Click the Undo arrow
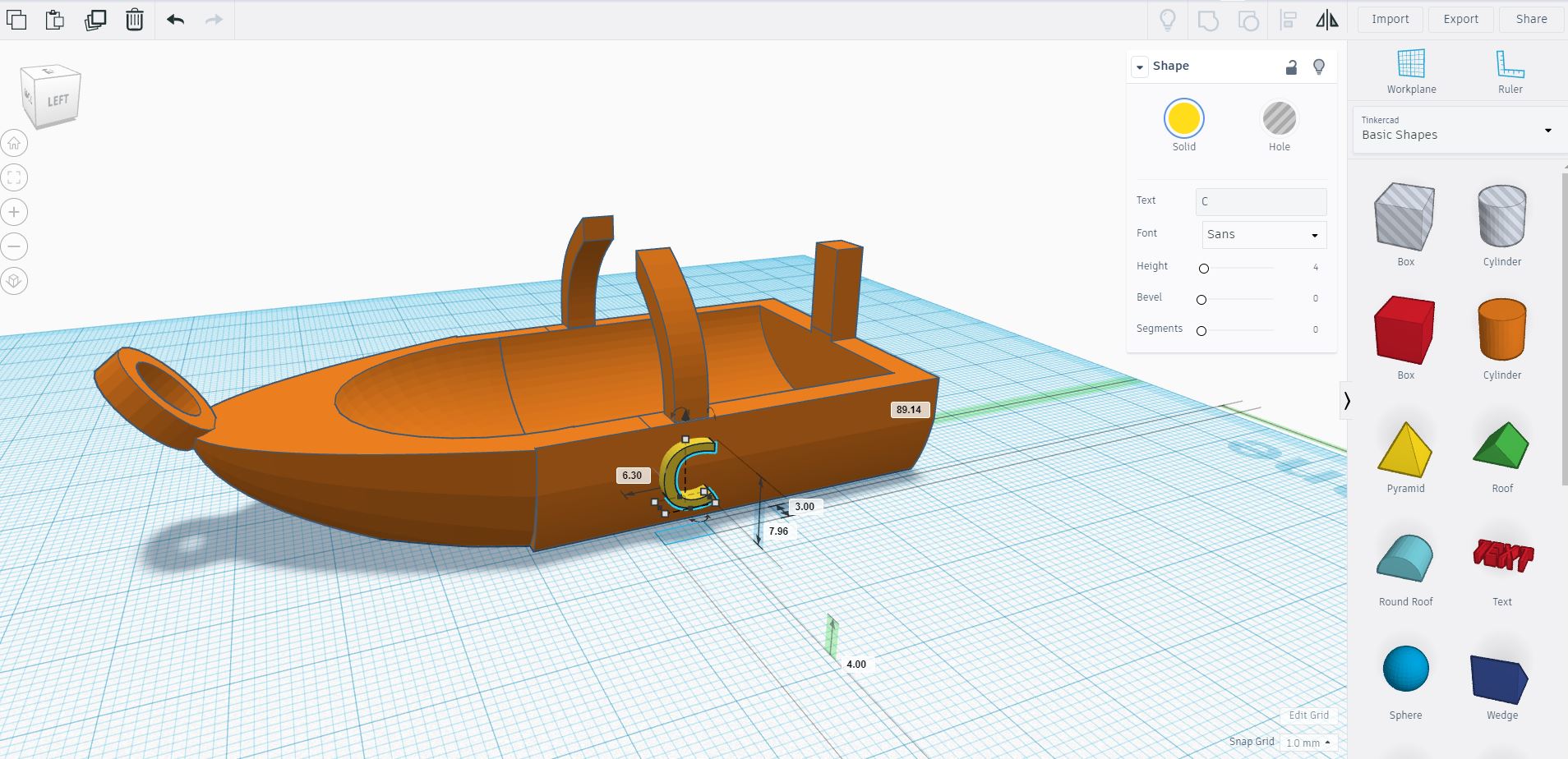 click(175, 19)
